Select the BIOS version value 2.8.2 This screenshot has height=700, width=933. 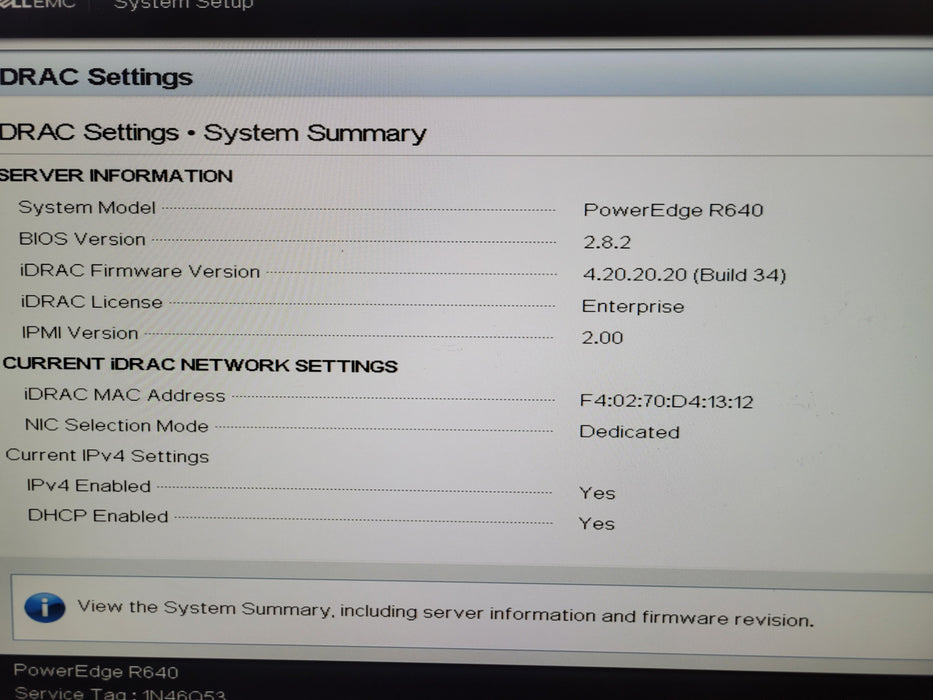607,242
